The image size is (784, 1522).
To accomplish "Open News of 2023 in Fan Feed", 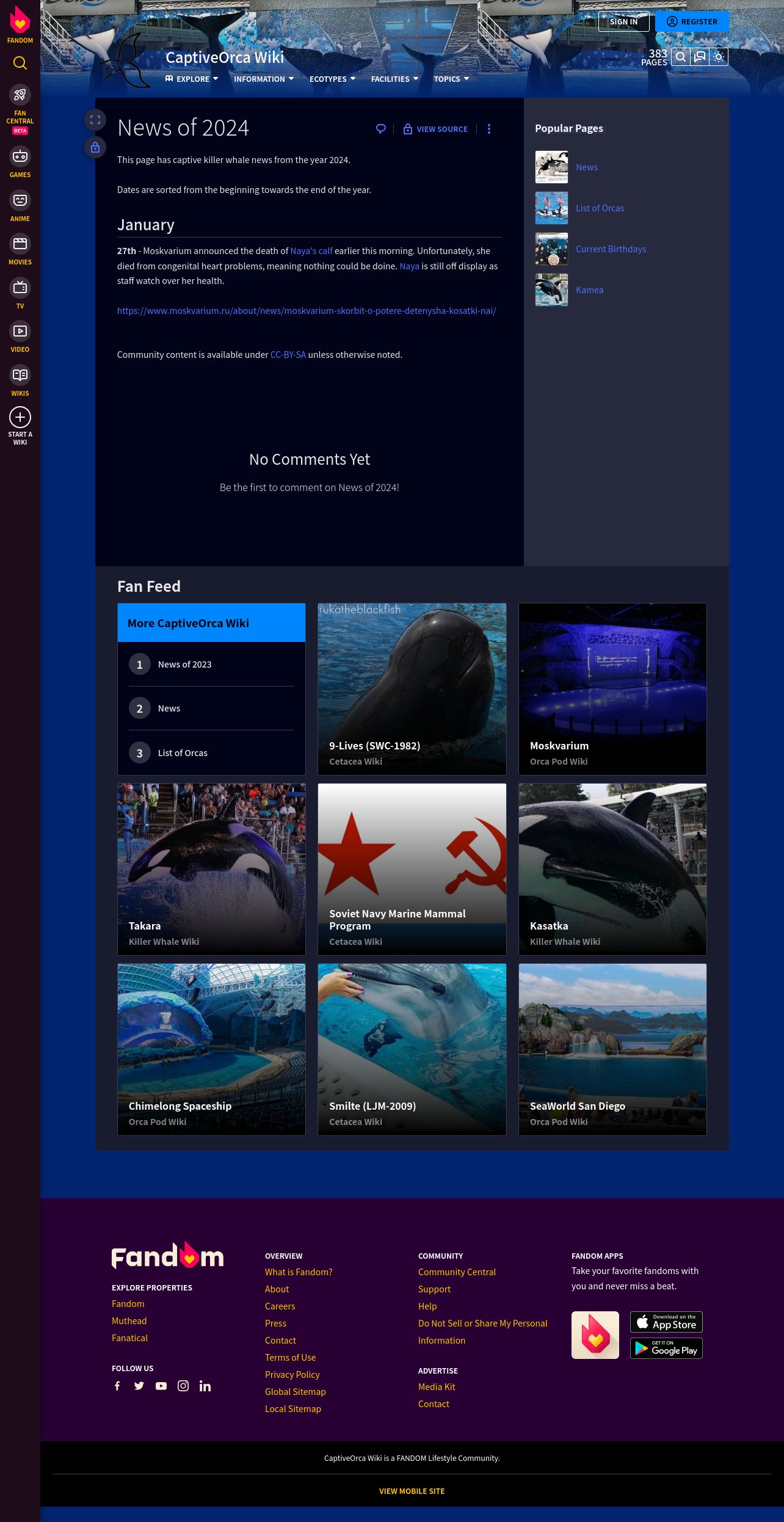I will coord(184,665).
